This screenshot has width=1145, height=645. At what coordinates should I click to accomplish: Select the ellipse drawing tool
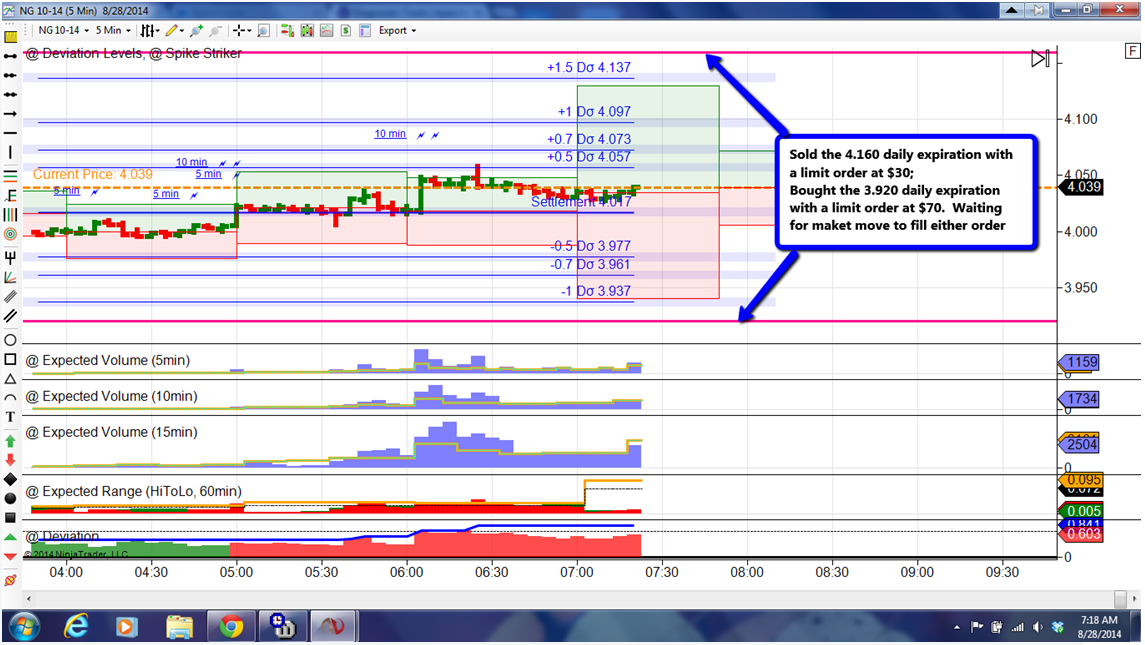[x=10, y=340]
